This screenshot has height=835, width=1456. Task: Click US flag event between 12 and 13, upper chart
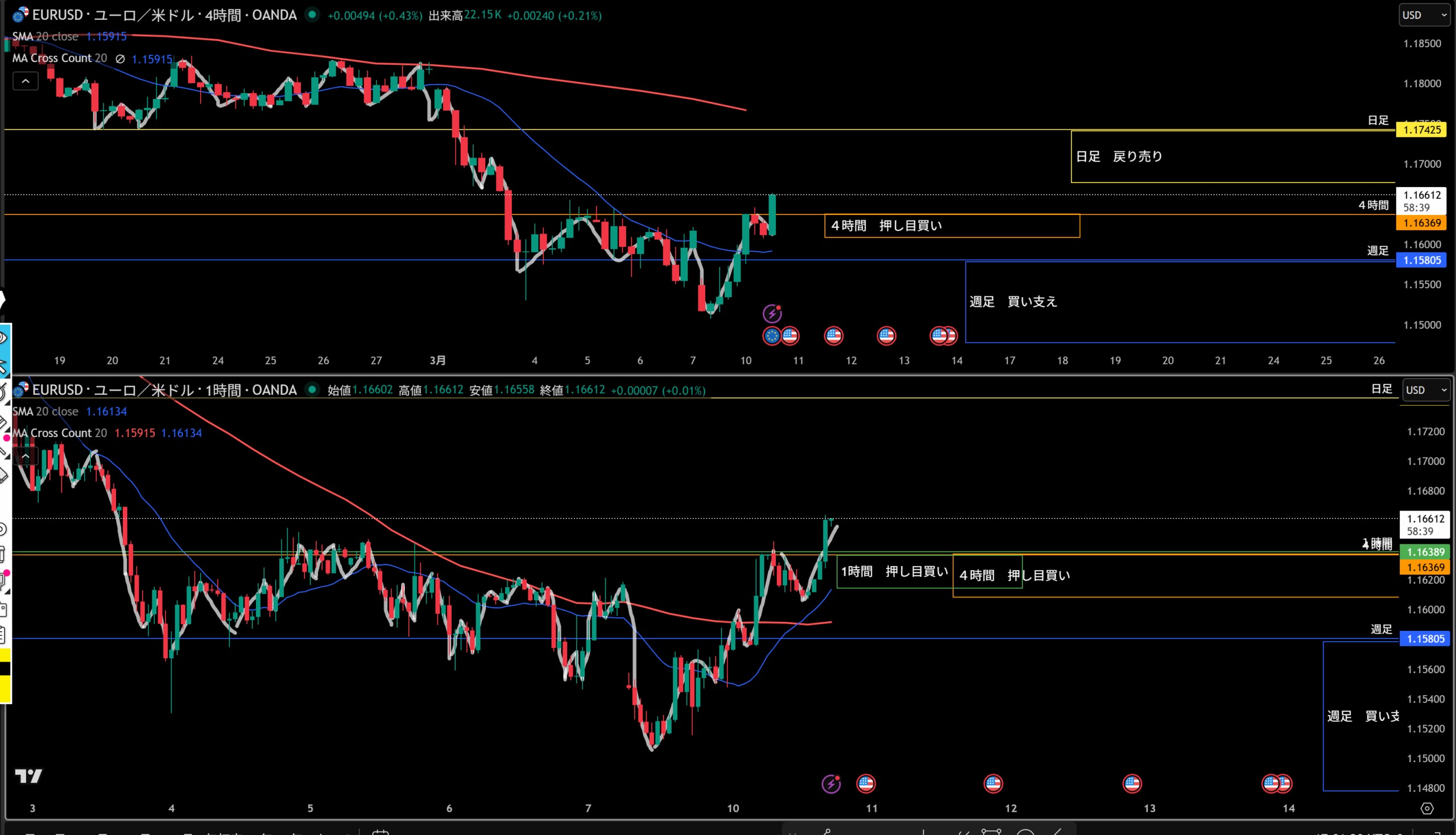click(x=886, y=336)
